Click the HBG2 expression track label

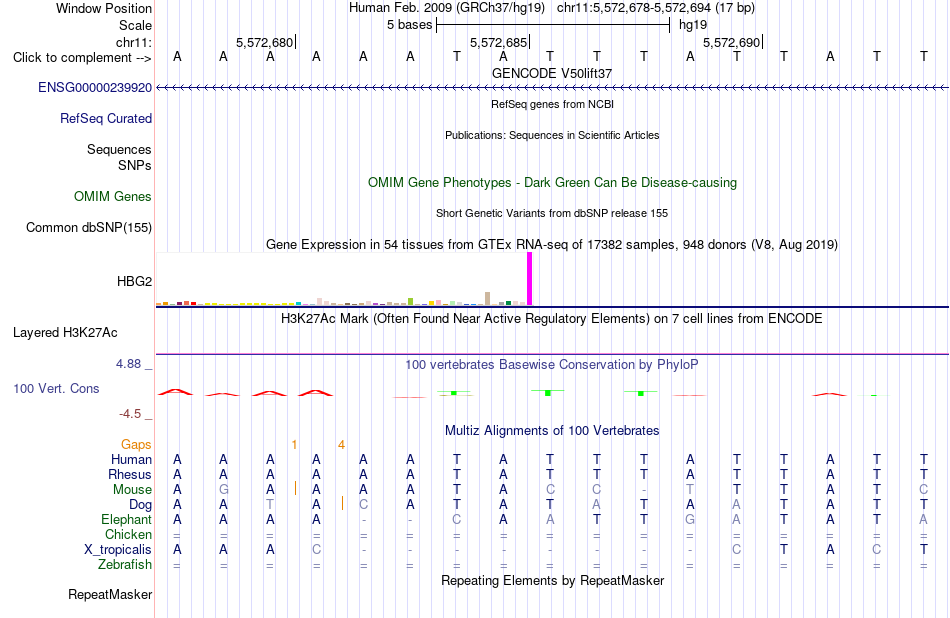click(x=134, y=281)
